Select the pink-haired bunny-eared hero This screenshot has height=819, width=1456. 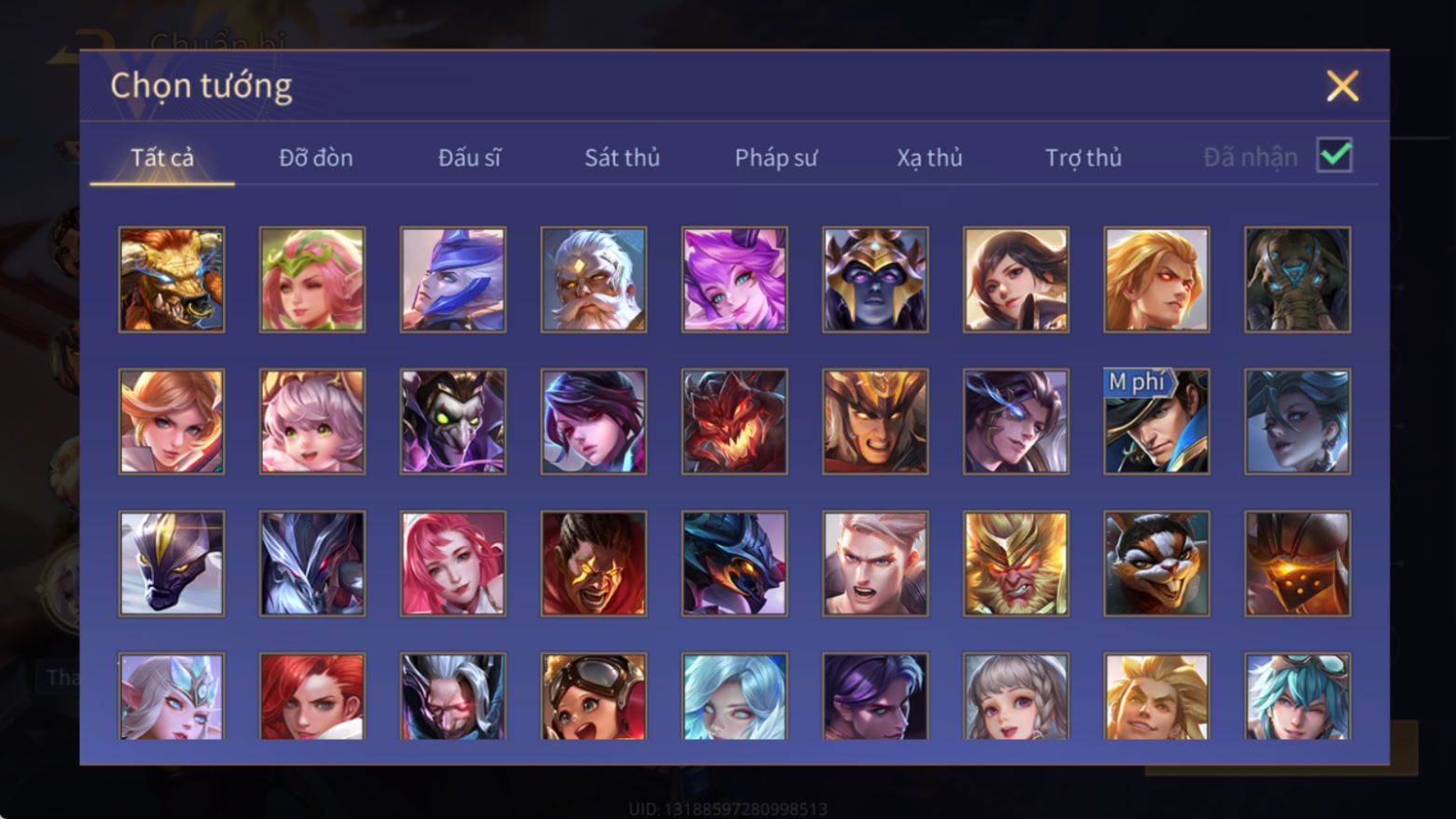[735, 280]
